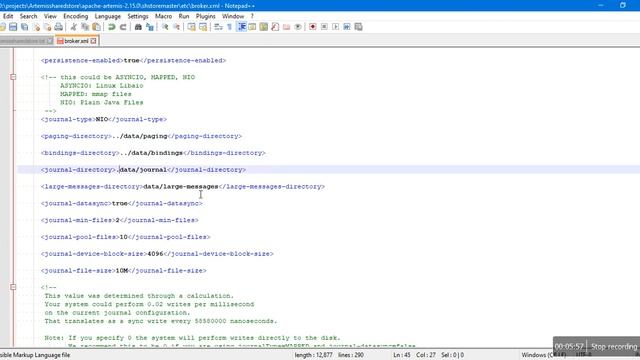
Task: Click the 10M journal-file-size value
Action: [x=122, y=270]
